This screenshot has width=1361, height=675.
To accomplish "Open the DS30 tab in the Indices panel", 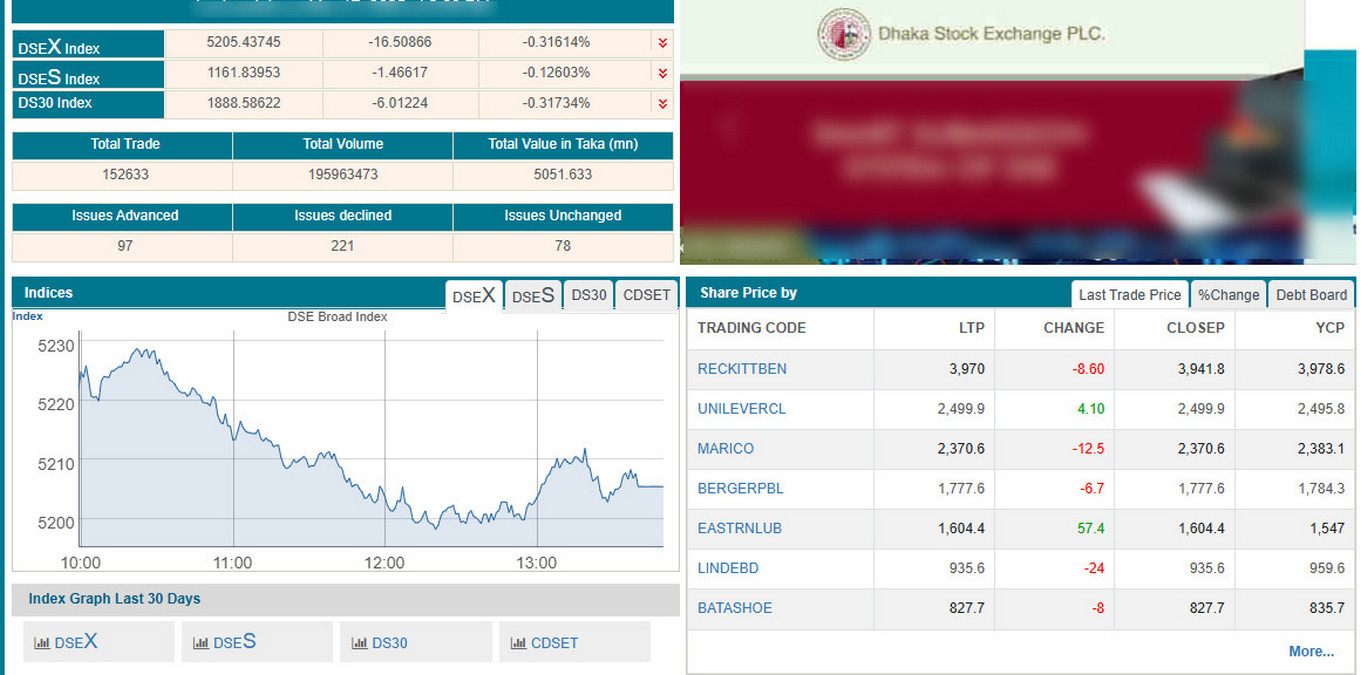I will pos(589,295).
